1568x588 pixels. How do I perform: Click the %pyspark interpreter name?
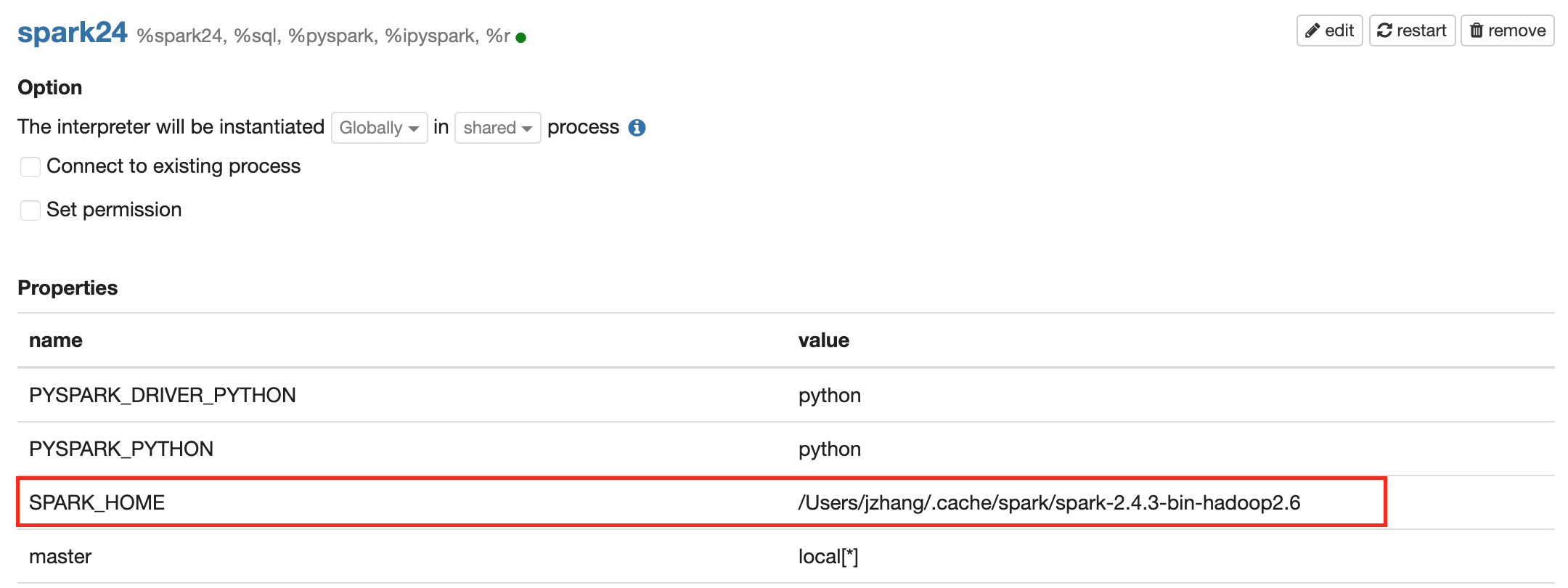point(332,36)
